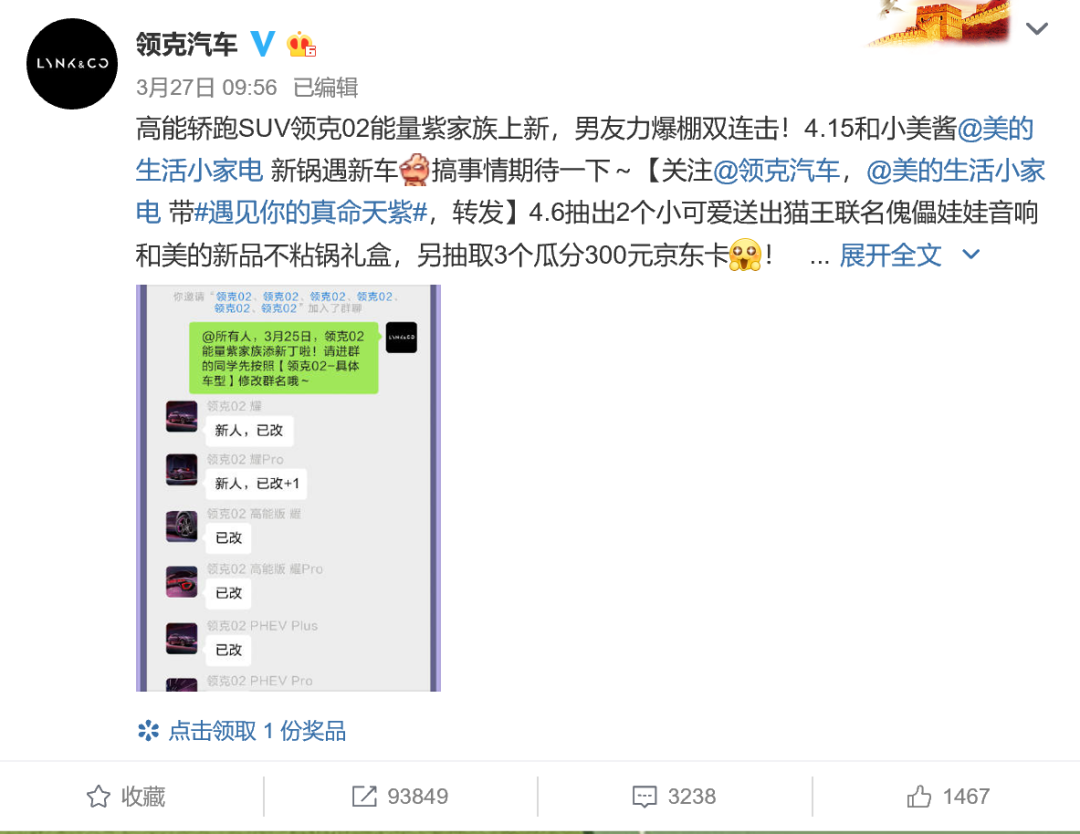Click the 领克汽车 account name
The height and width of the screenshot is (834, 1080).
point(187,44)
